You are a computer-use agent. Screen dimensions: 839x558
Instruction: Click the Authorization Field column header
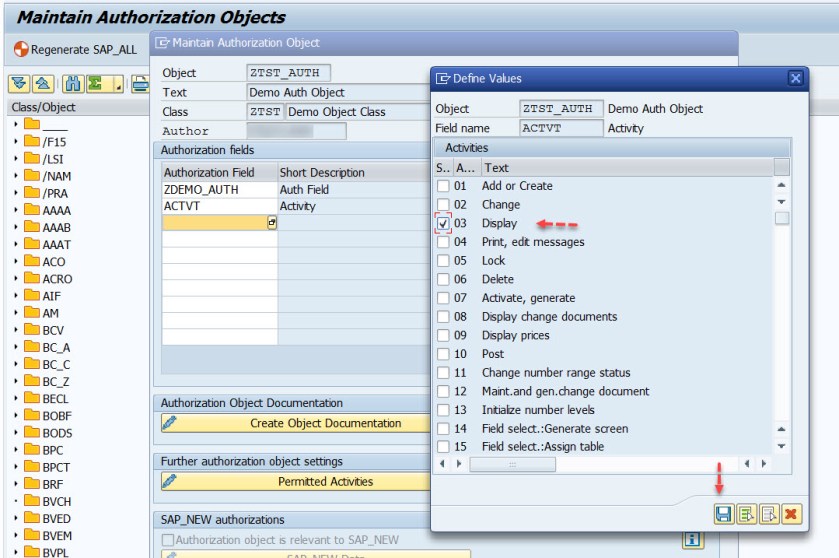219,172
